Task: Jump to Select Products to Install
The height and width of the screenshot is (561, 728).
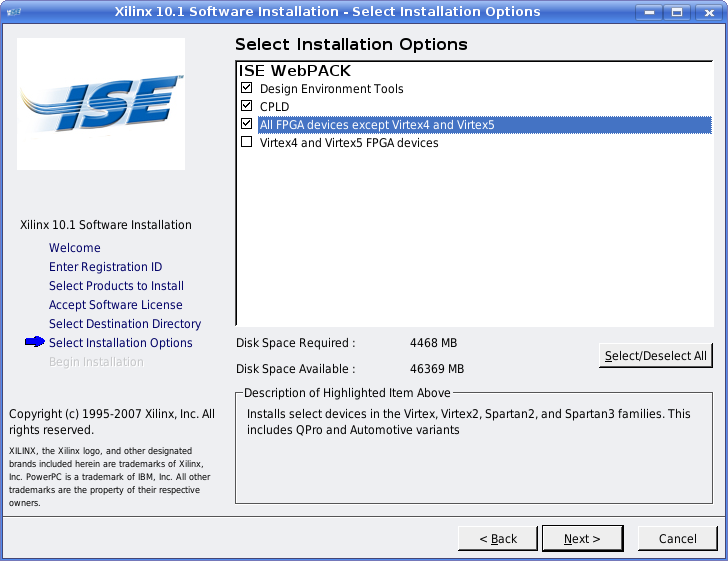Action: point(116,286)
